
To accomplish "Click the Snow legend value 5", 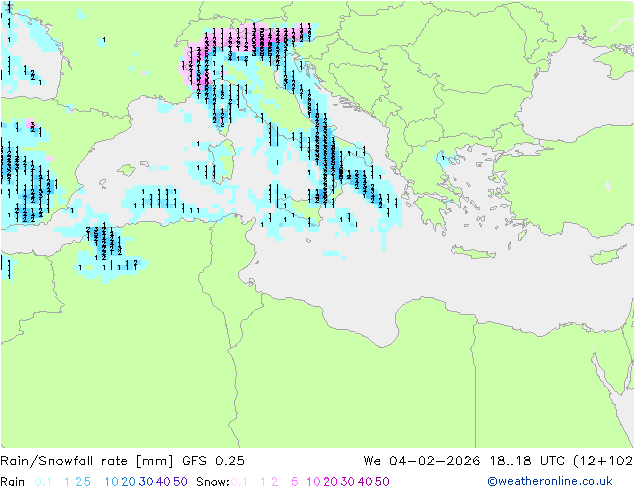I will (295, 482).
